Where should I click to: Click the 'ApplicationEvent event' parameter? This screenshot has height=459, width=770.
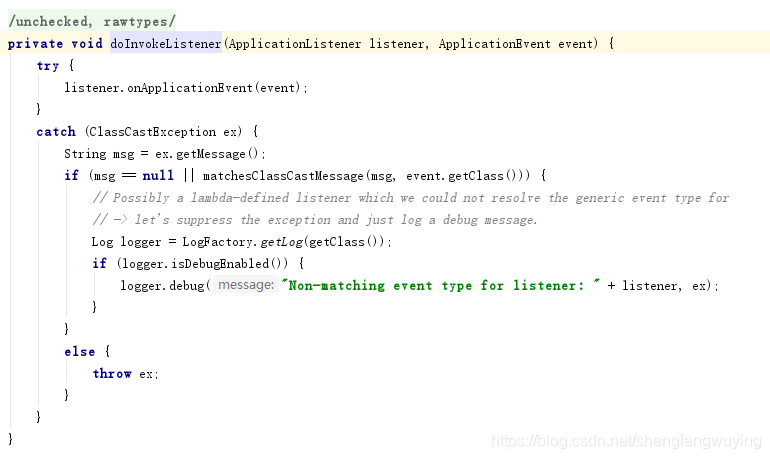pos(516,44)
